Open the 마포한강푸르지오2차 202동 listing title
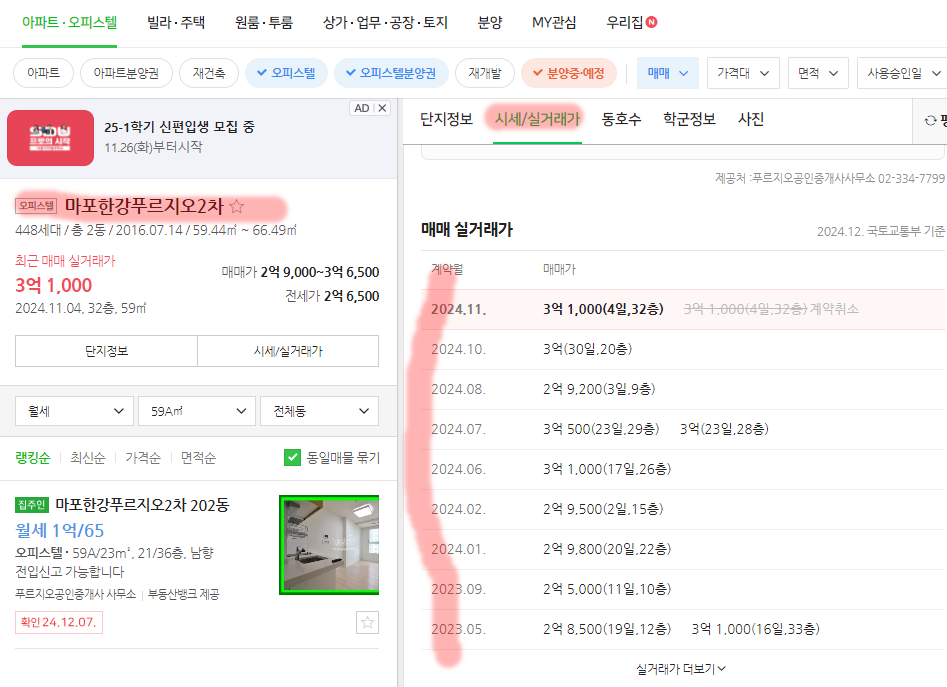 coord(143,505)
